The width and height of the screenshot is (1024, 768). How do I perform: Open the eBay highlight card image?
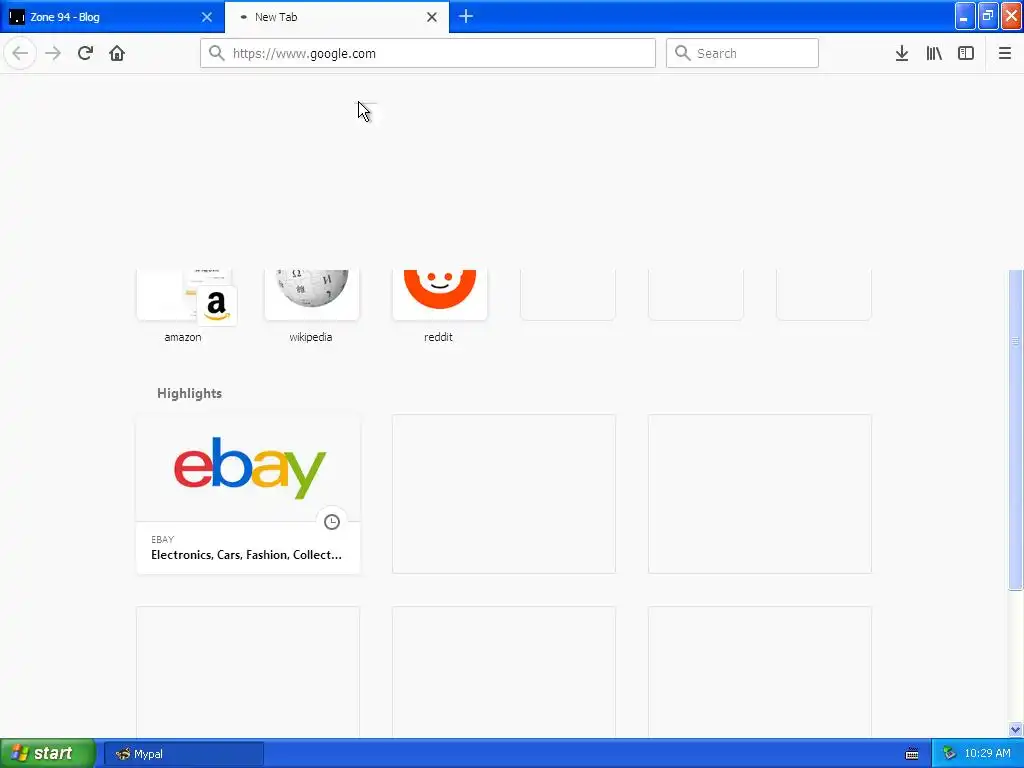click(x=248, y=468)
